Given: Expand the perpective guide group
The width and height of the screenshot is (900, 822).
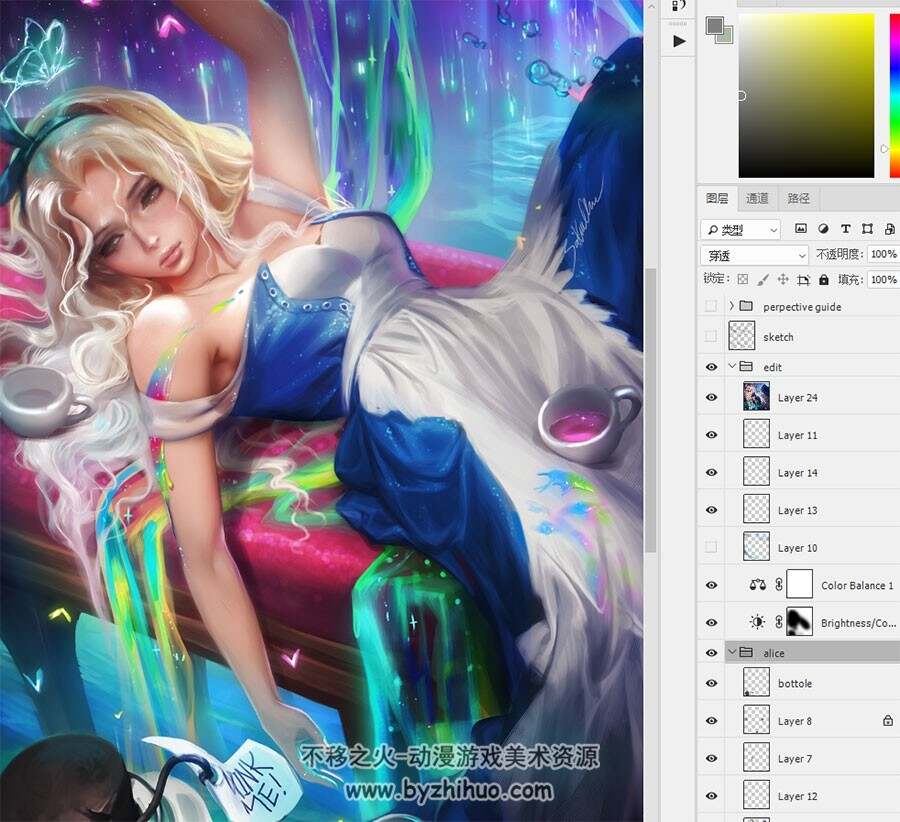Looking at the screenshot, I should click(x=731, y=306).
